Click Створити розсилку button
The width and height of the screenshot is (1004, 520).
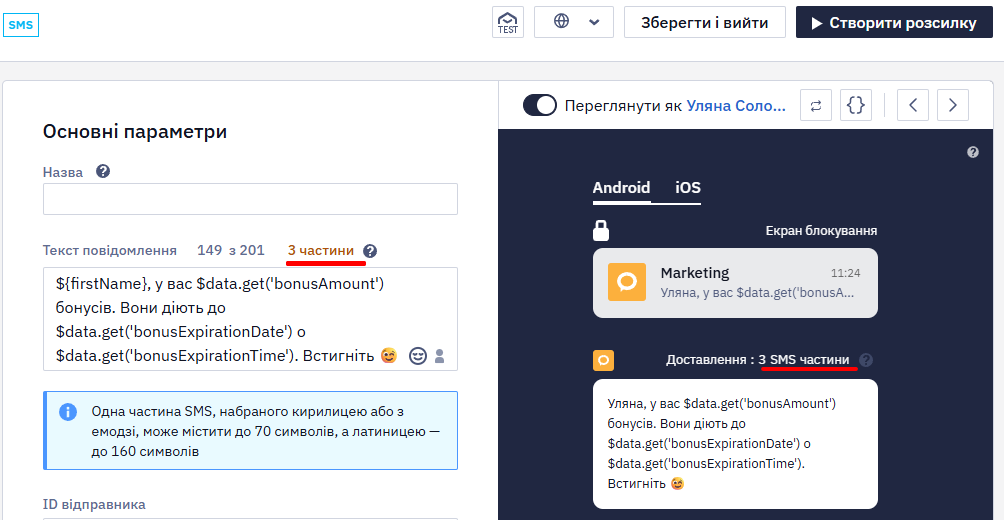point(895,22)
